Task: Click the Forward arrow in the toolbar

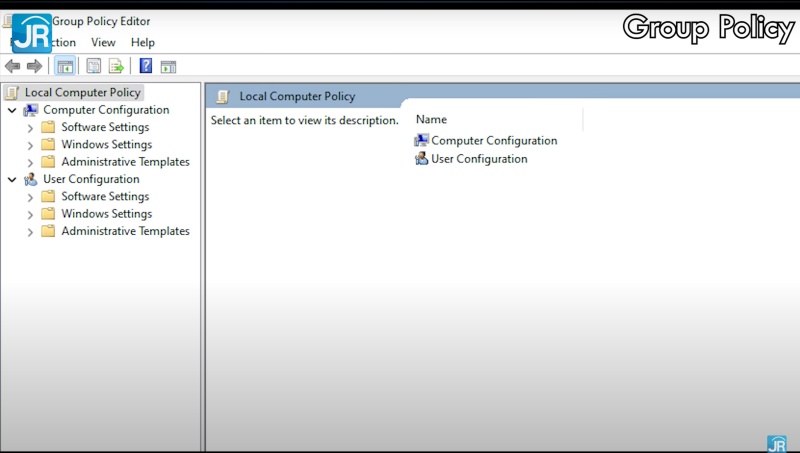Action: pyautogui.click(x=34, y=66)
